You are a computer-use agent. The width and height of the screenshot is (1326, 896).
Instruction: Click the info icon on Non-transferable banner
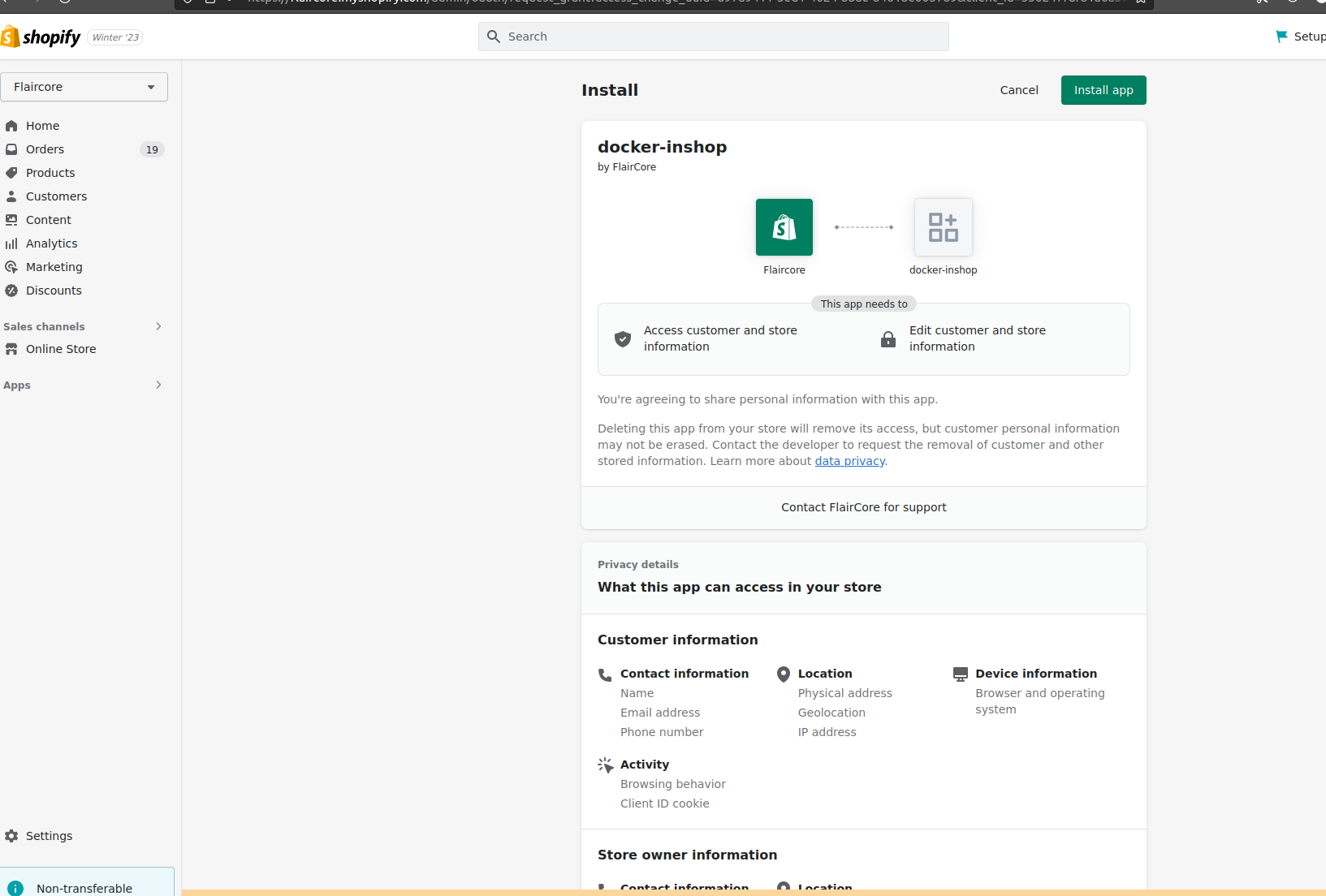click(x=15, y=889)
